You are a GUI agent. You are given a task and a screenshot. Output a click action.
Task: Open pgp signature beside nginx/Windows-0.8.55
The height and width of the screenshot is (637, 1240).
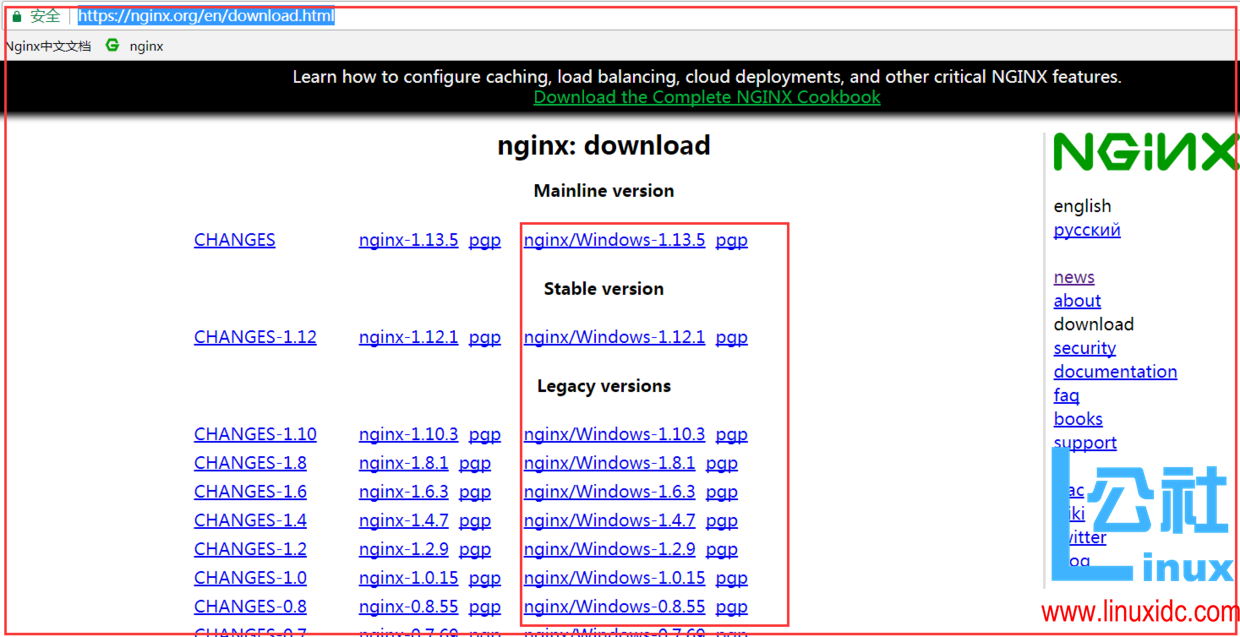[x=732, y=607]
